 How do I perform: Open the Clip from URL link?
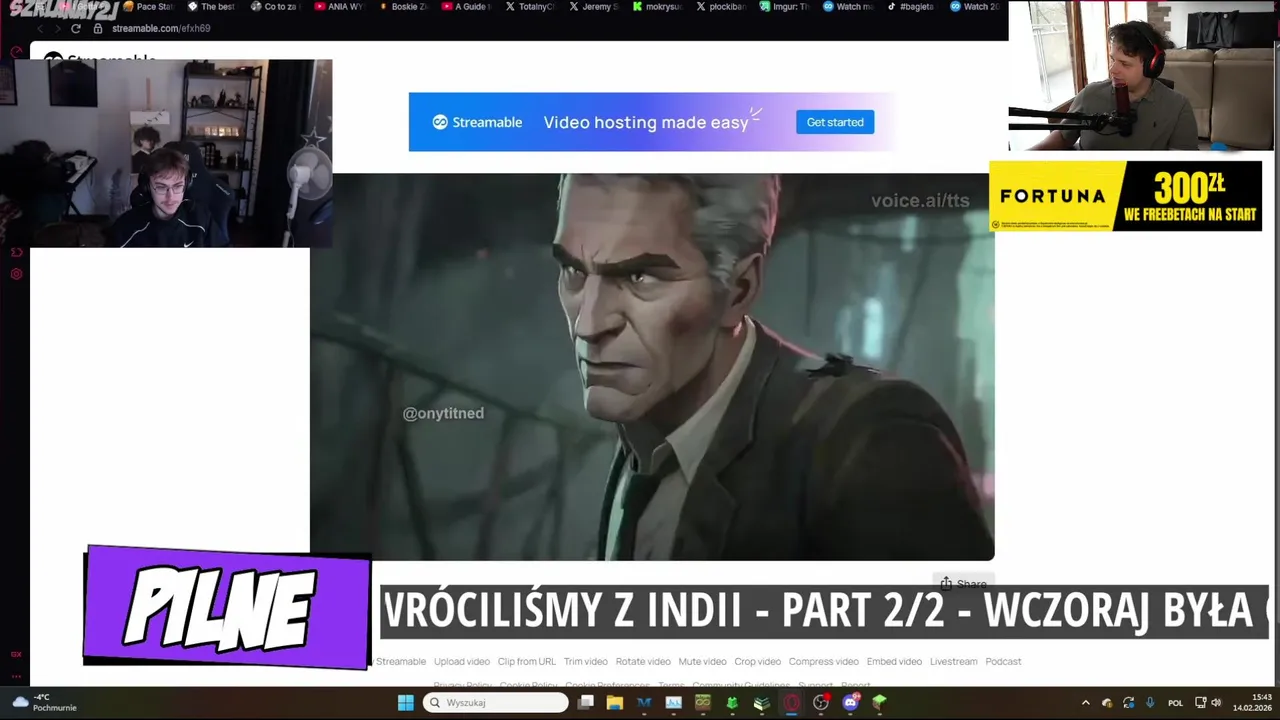[x=526, y=661]
